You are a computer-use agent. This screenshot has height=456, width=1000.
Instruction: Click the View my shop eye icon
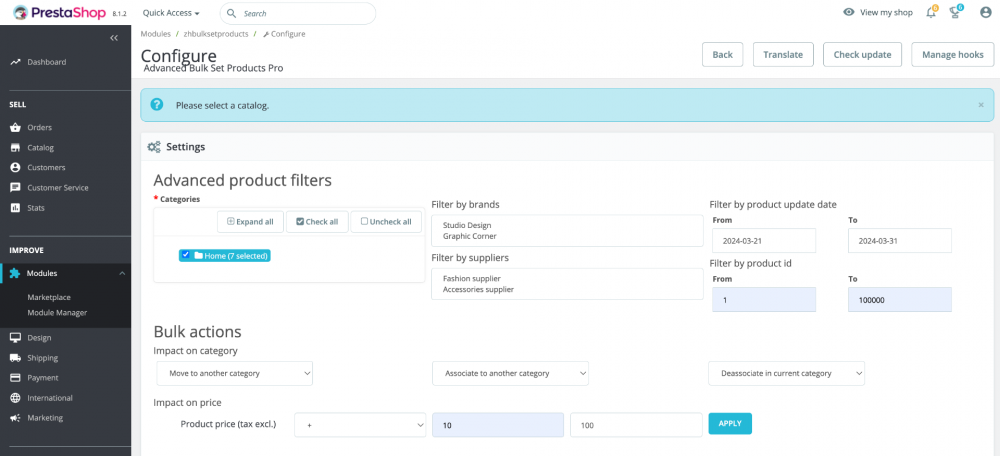point(849,13)
